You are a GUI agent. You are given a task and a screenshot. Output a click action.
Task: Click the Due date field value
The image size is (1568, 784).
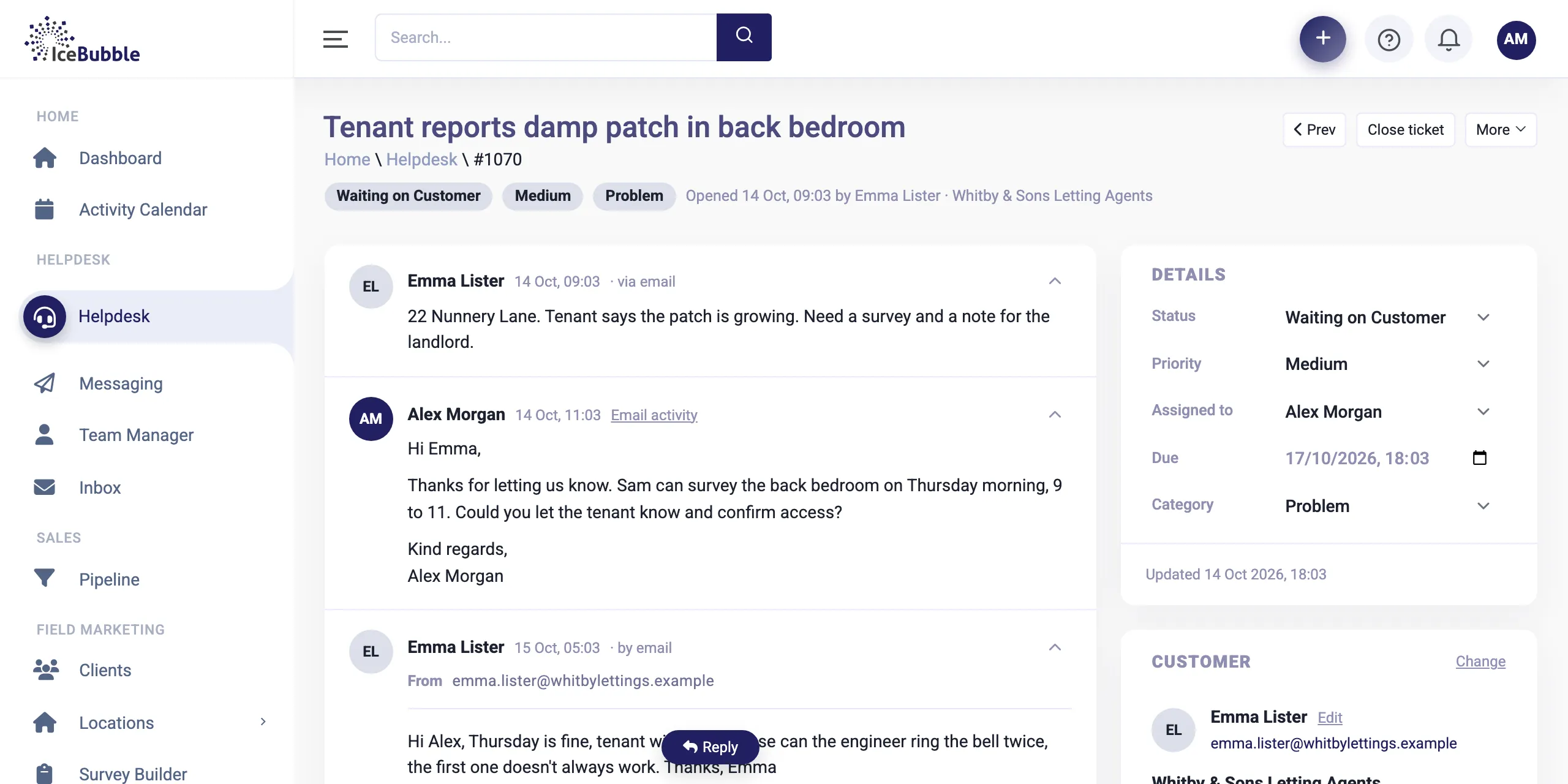pos(1357,458)
